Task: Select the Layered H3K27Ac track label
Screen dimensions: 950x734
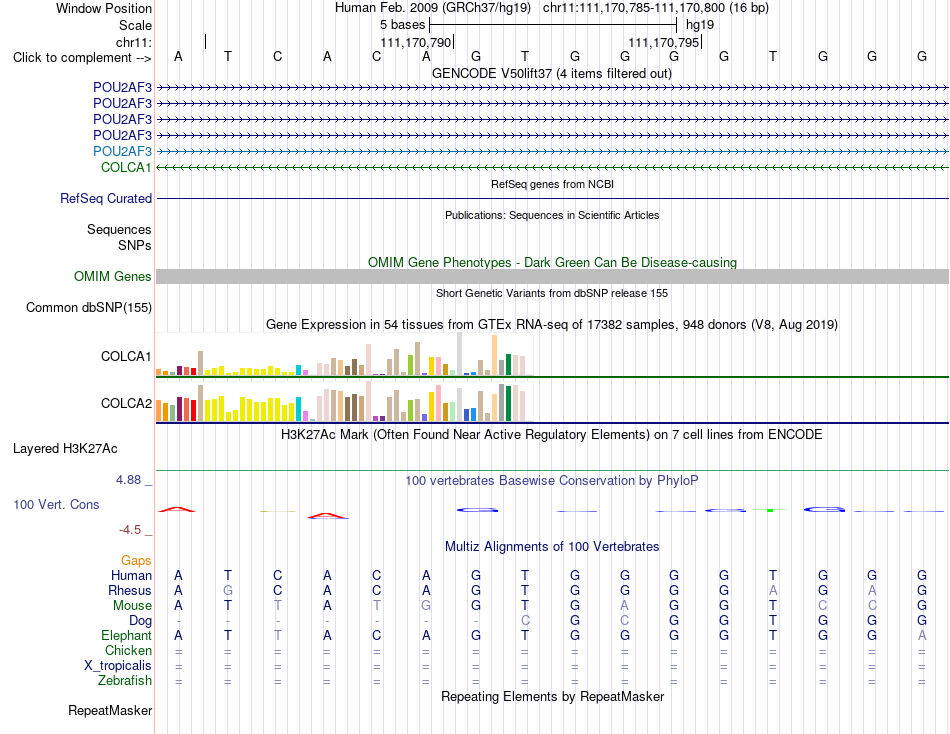Action: coord(65,449)
